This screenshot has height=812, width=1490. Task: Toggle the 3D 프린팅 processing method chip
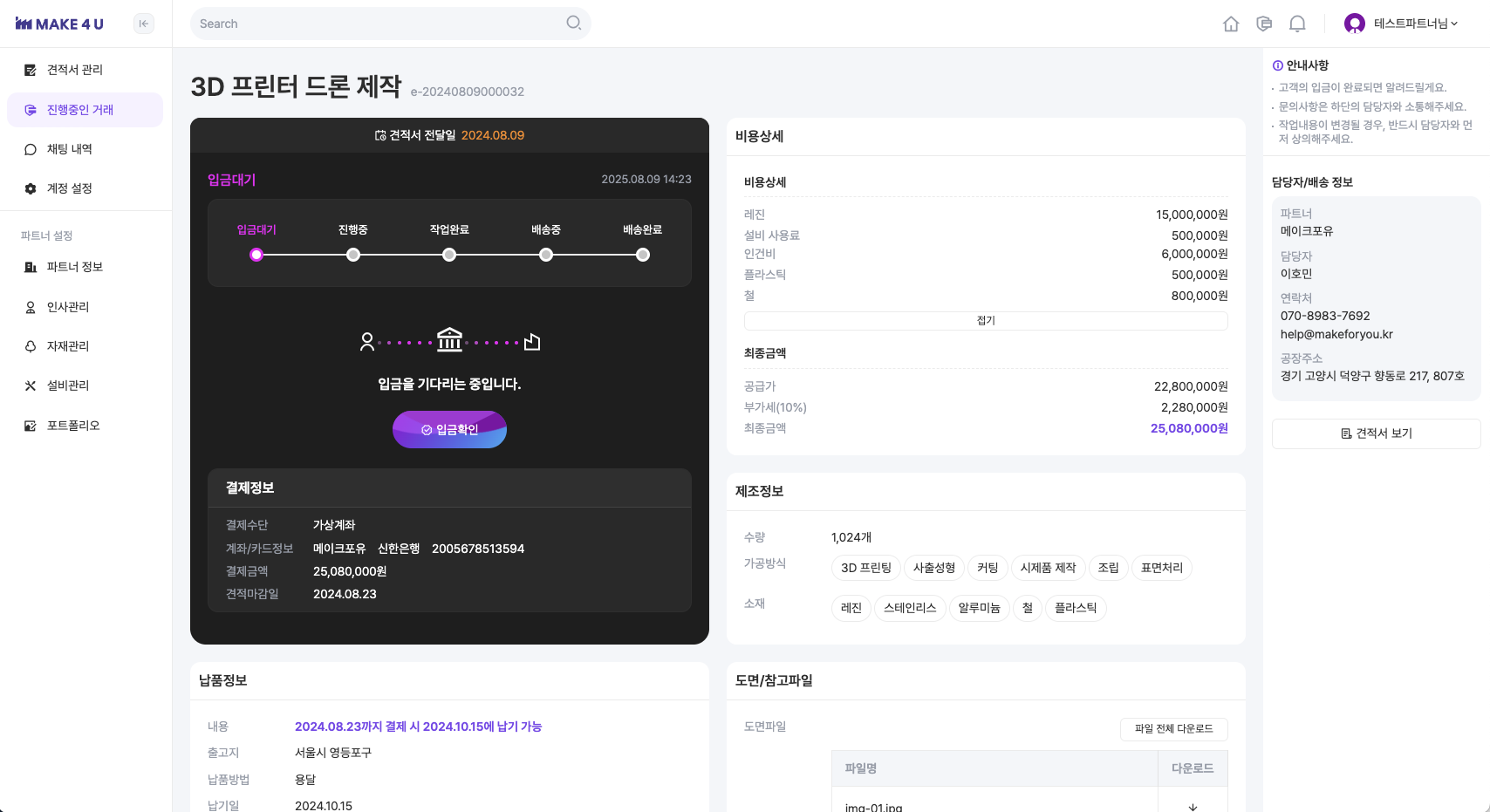pos(865,568)
